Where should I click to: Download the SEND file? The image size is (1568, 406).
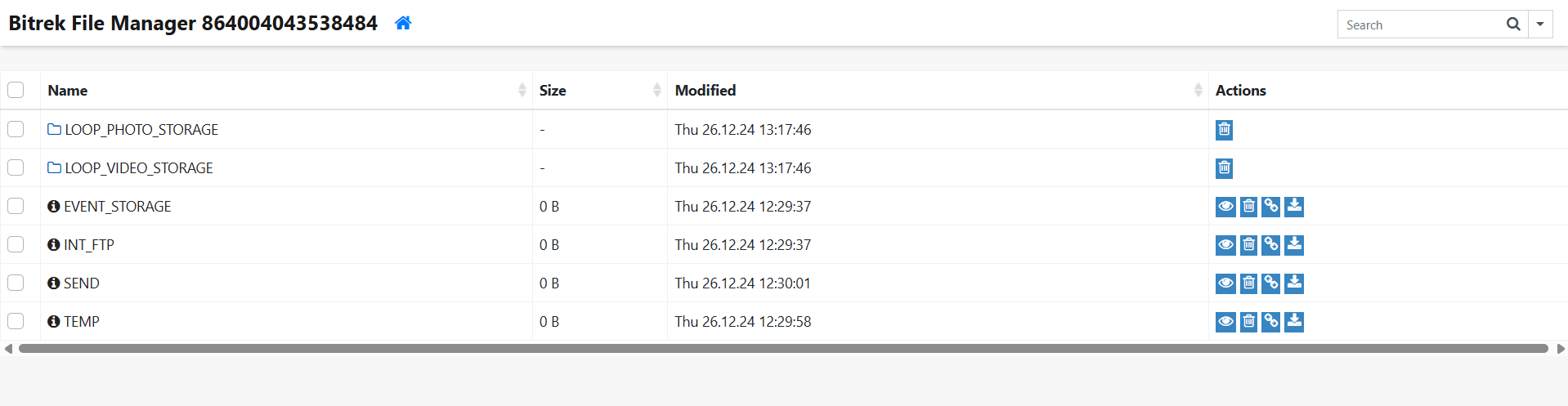tap(1294, 283)
